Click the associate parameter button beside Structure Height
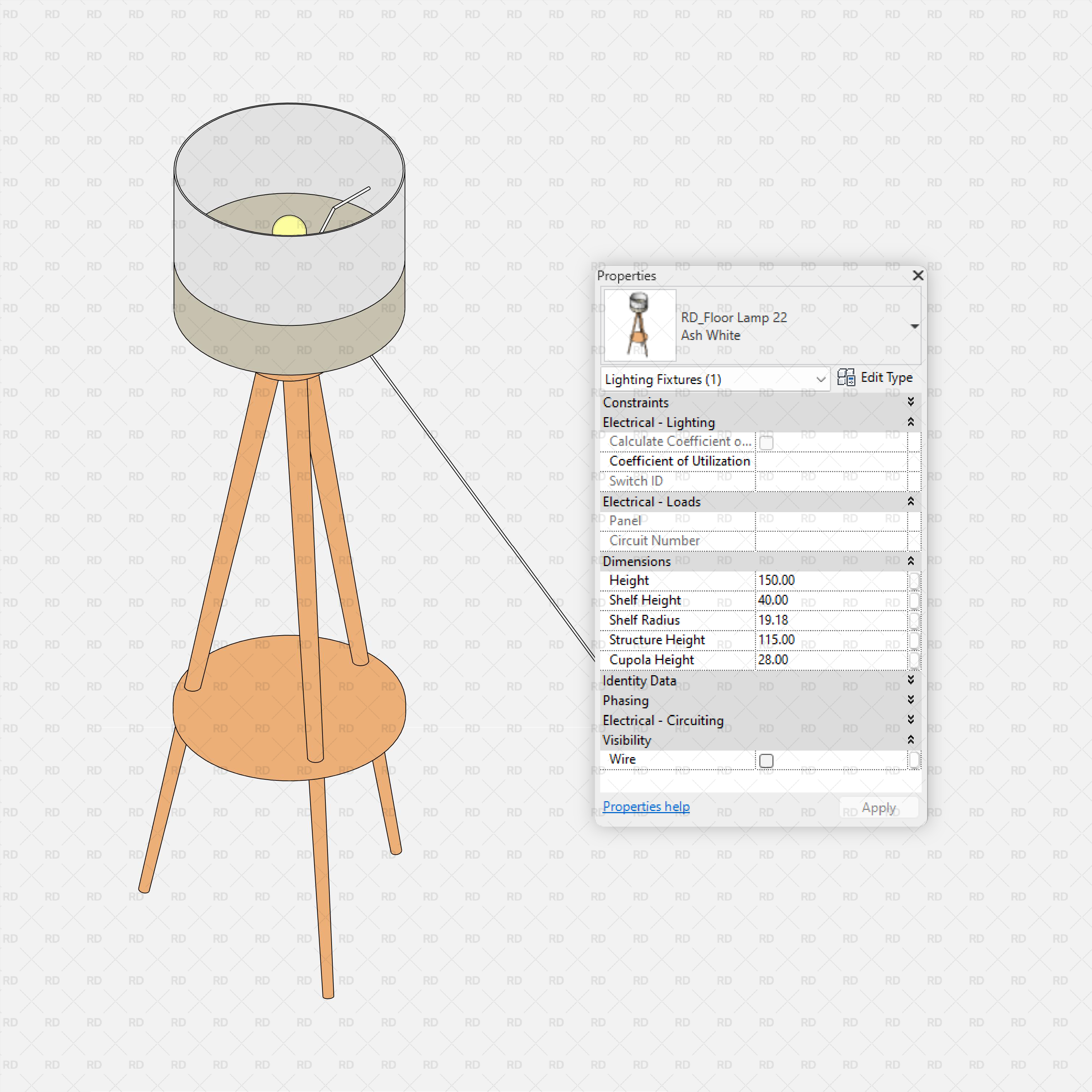 click(x=914, y=640)
